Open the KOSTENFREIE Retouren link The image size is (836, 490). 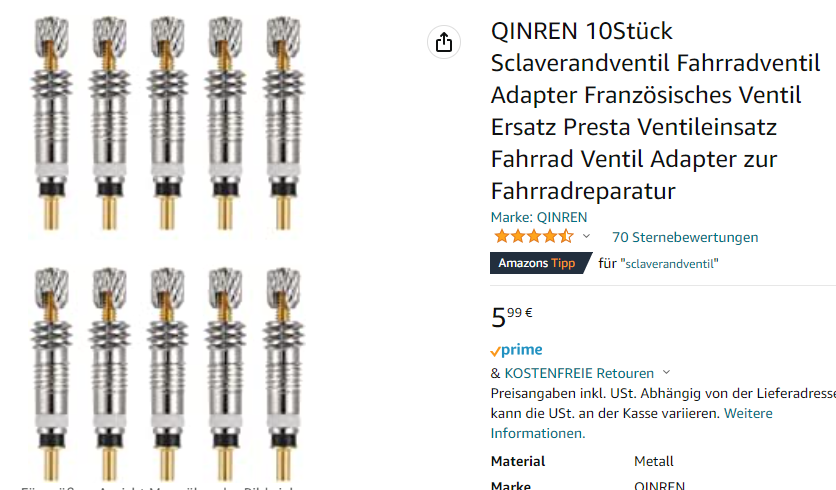click(579, 373)
